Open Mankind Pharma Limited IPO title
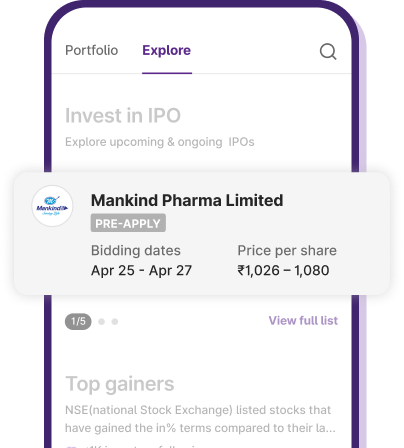 (x=187, y=200)
